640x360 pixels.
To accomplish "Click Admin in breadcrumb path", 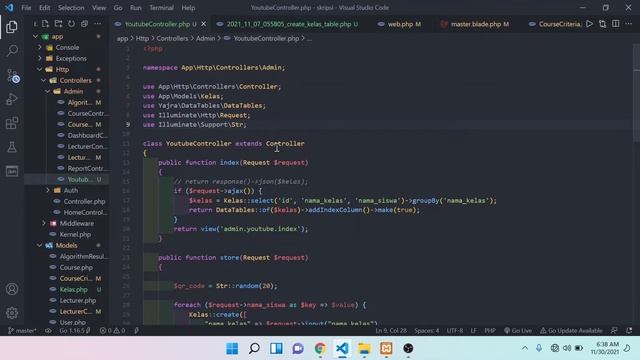I will [205, 38].
